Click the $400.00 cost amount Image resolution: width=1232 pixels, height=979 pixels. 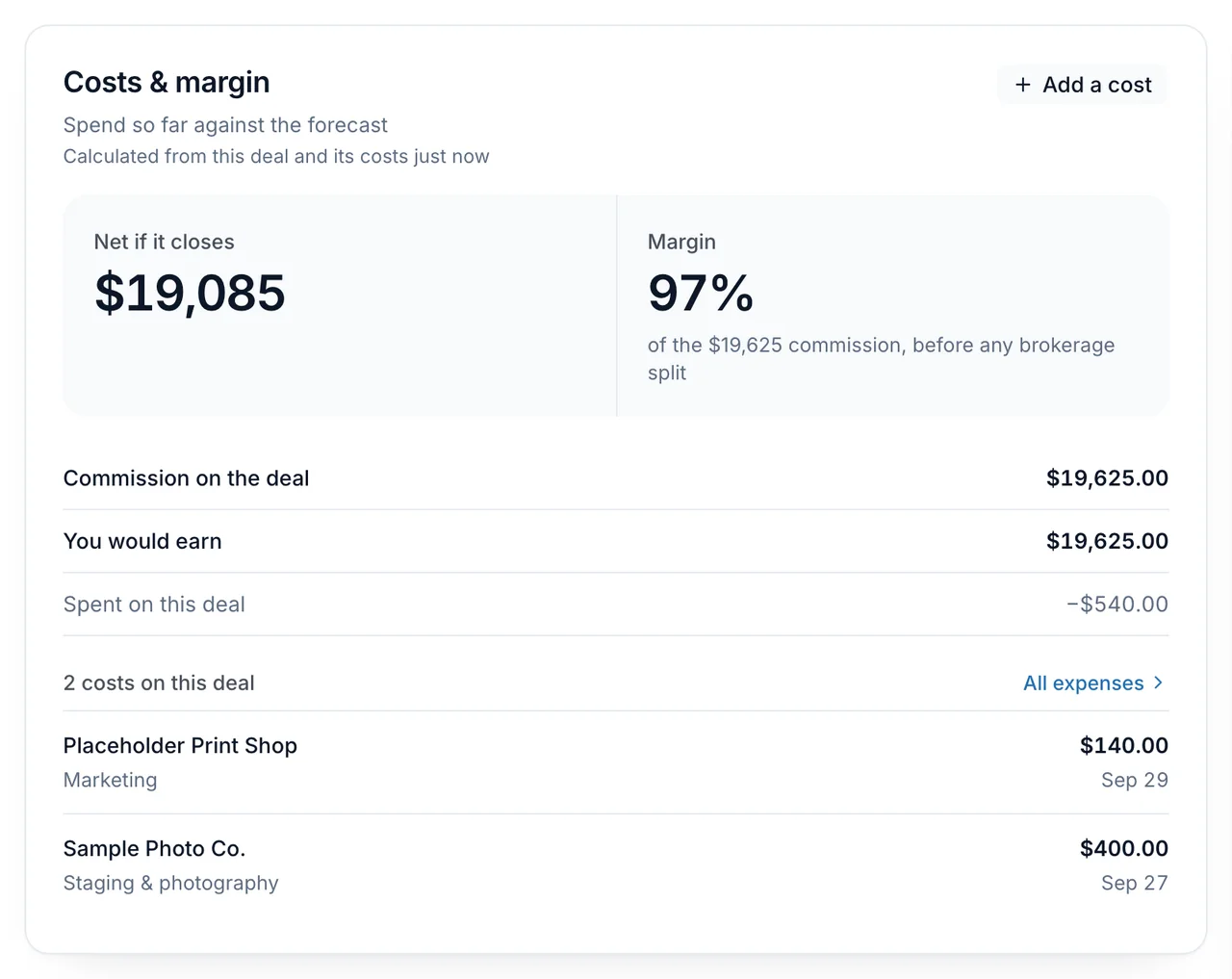[x=1123, y=848]
